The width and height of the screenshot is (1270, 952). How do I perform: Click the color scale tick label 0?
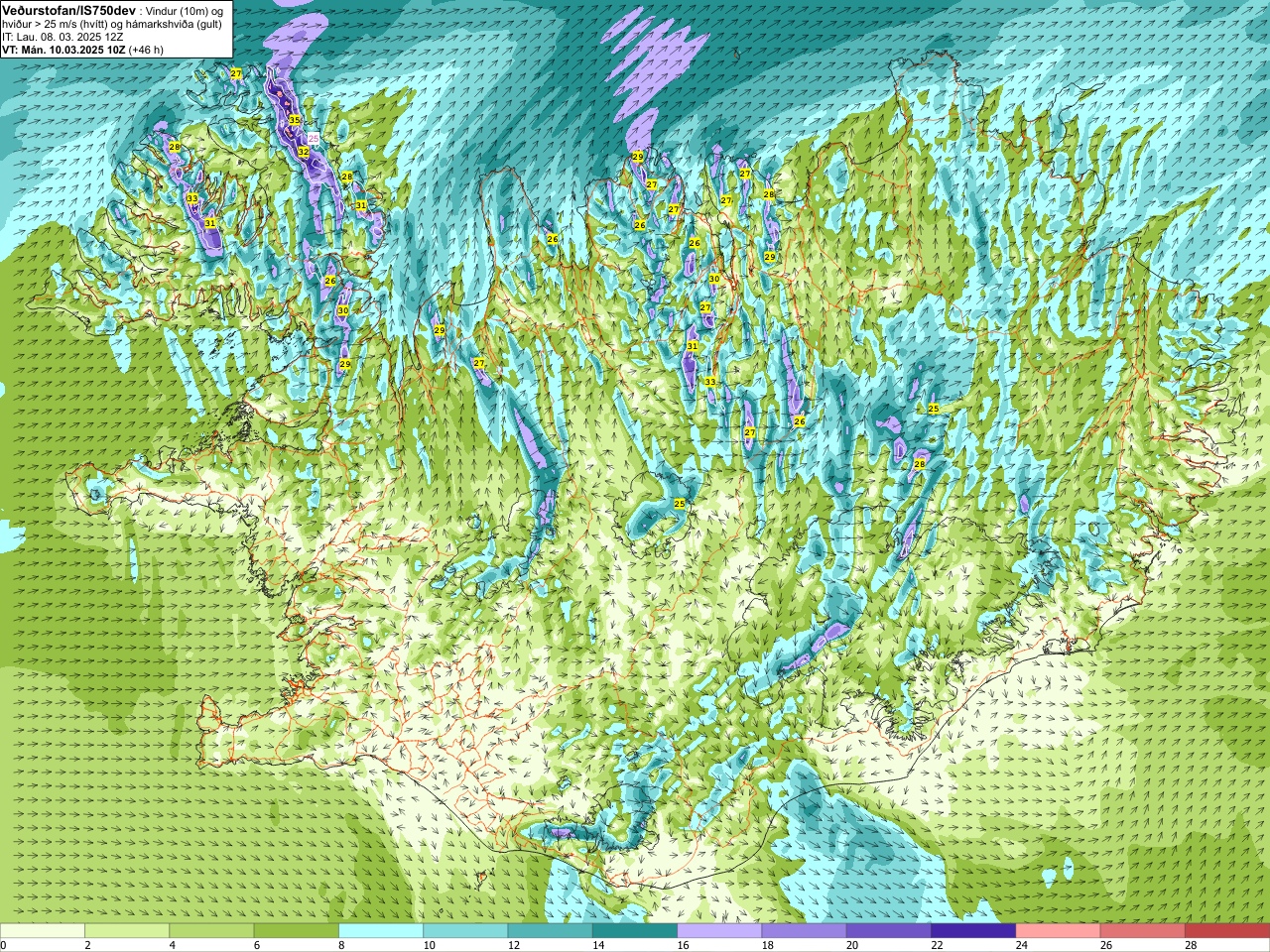click(x=4, y=945)
